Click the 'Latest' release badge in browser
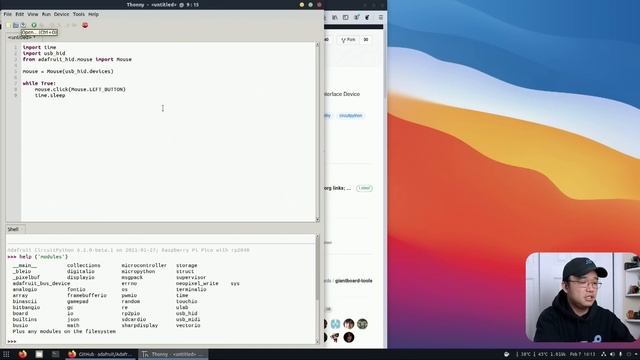640x360 pixels. coord(364,188)
